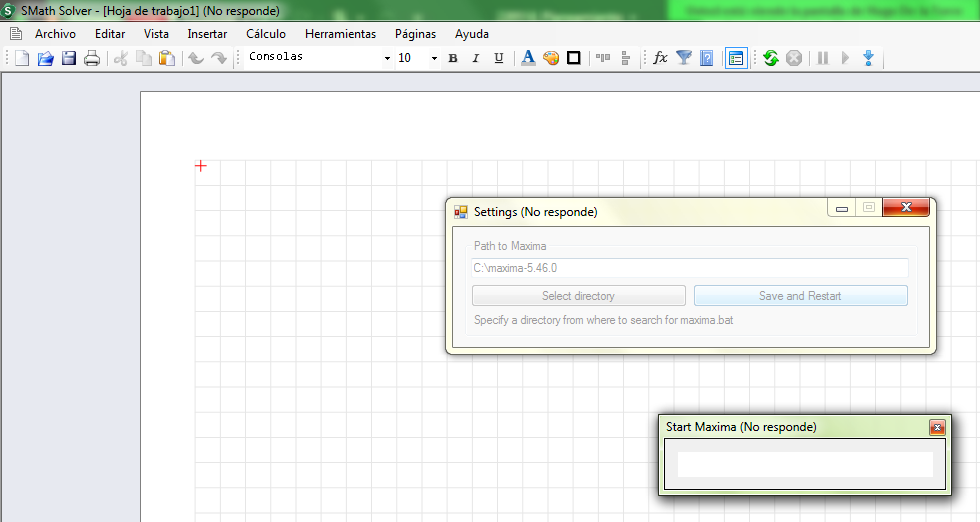
Task: Save the worksheet with the floppy disk icon
Action: click(69, 58)
